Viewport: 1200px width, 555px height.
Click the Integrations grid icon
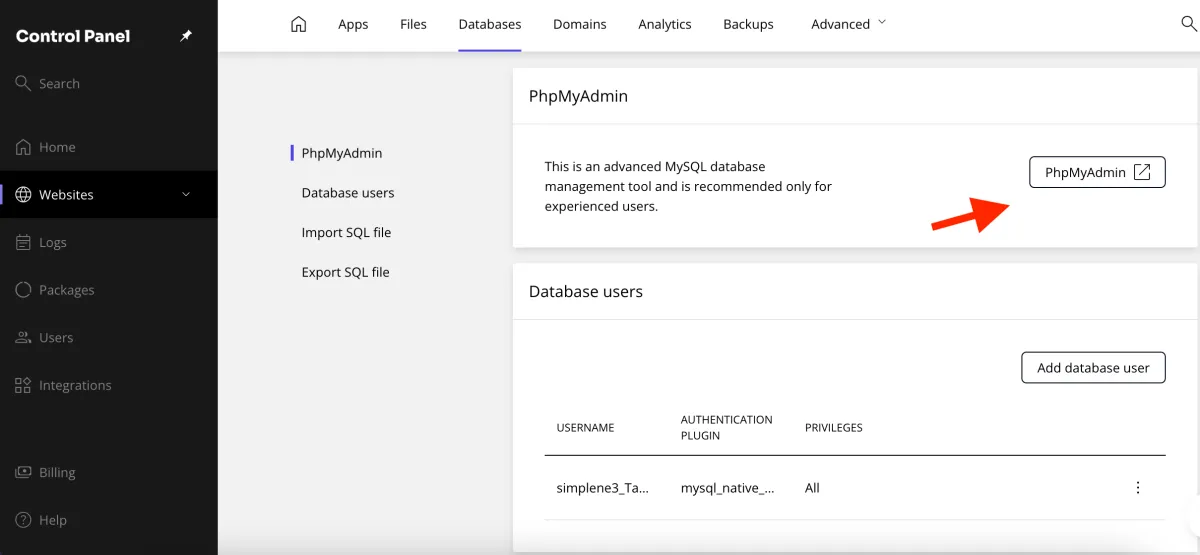(x=23, y=385)
